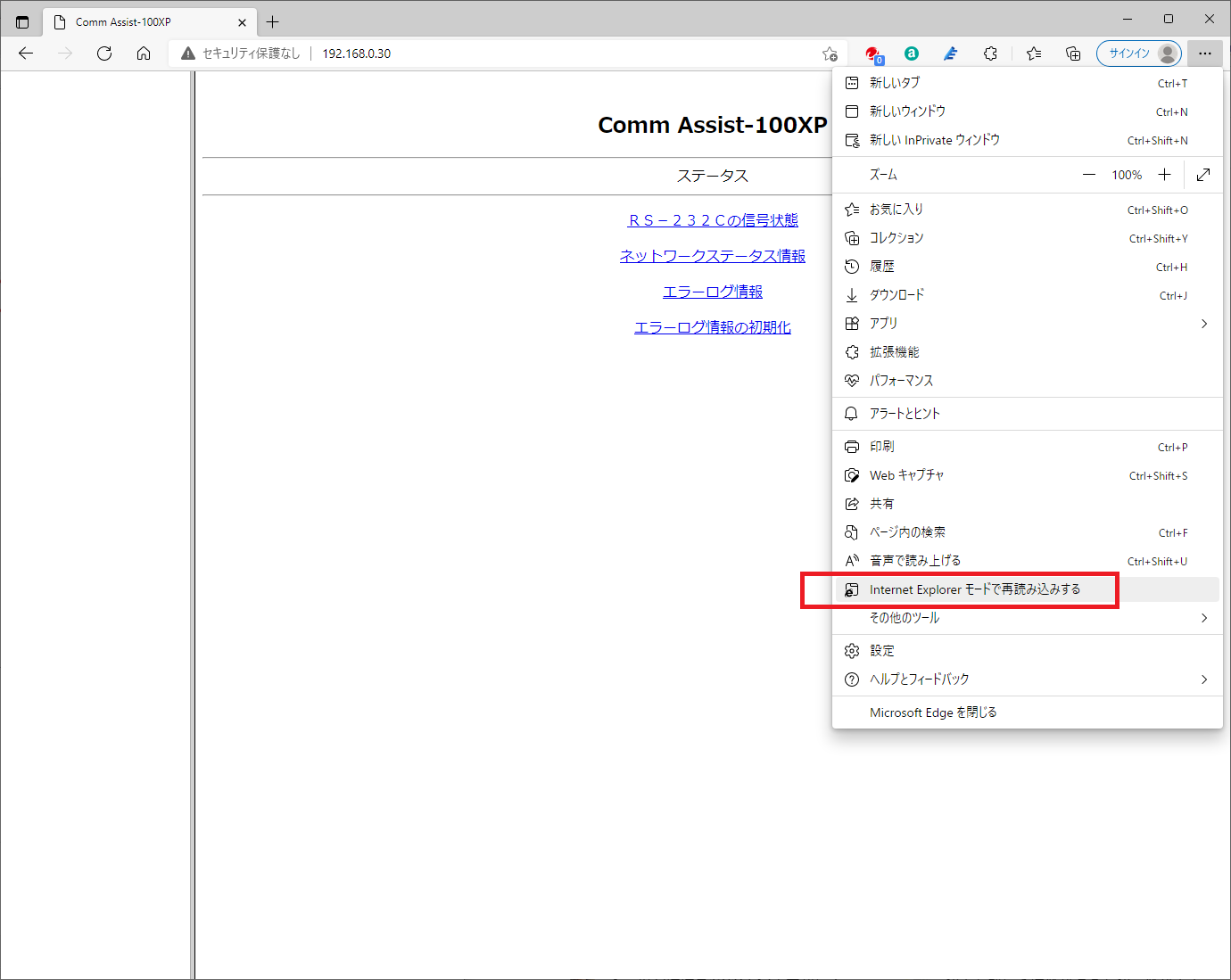This screenshot has height=980, width=1231.
Task: Add page to favorites star icon
Action: 830,54
